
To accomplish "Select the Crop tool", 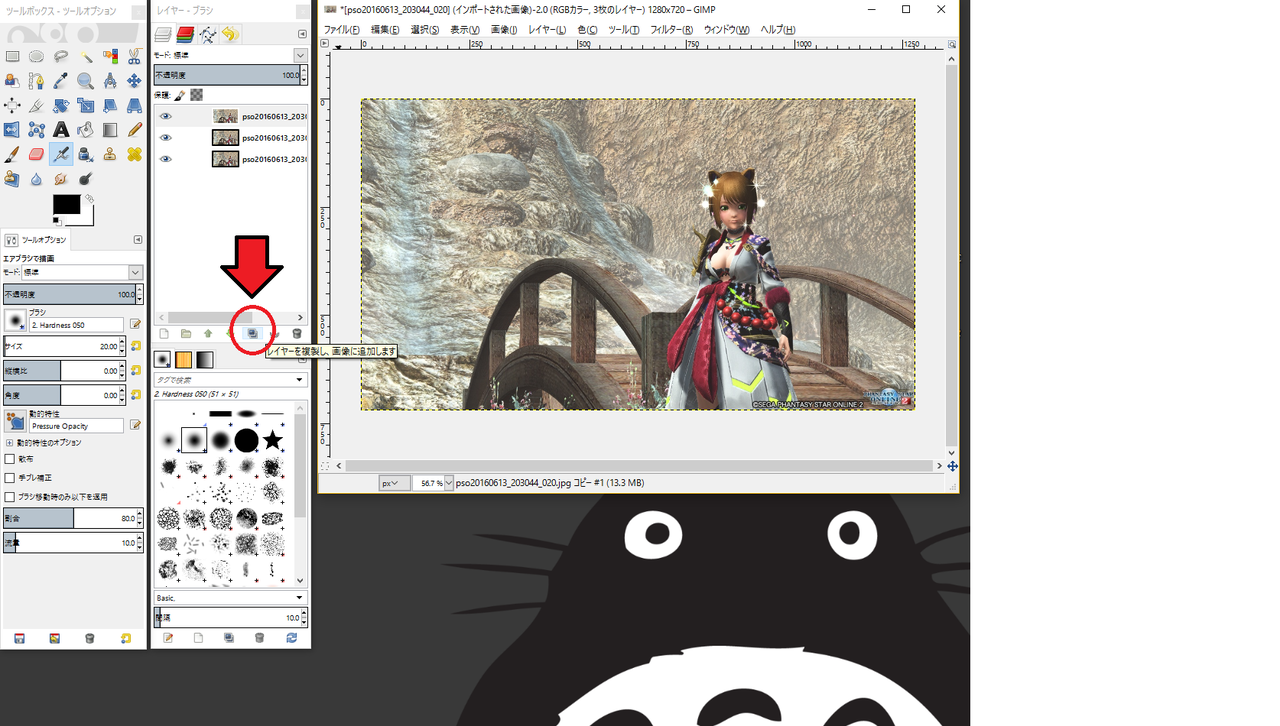I will (x=37, y=105).
